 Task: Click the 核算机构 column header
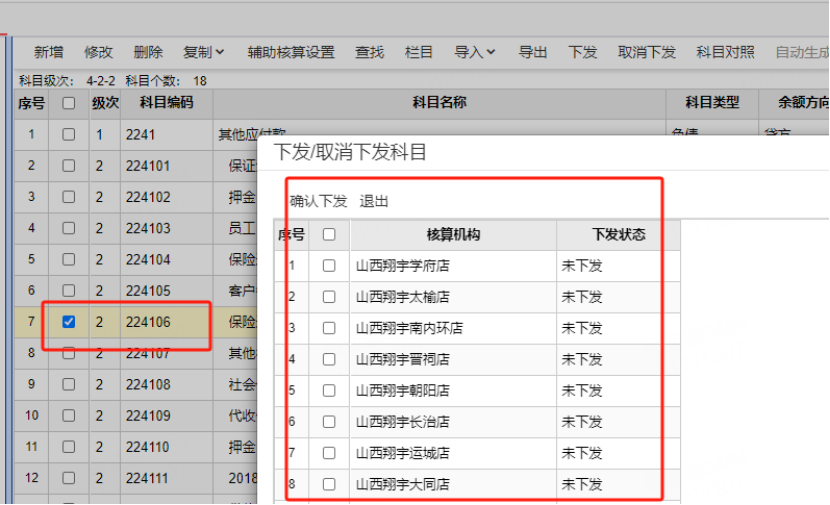453,235
